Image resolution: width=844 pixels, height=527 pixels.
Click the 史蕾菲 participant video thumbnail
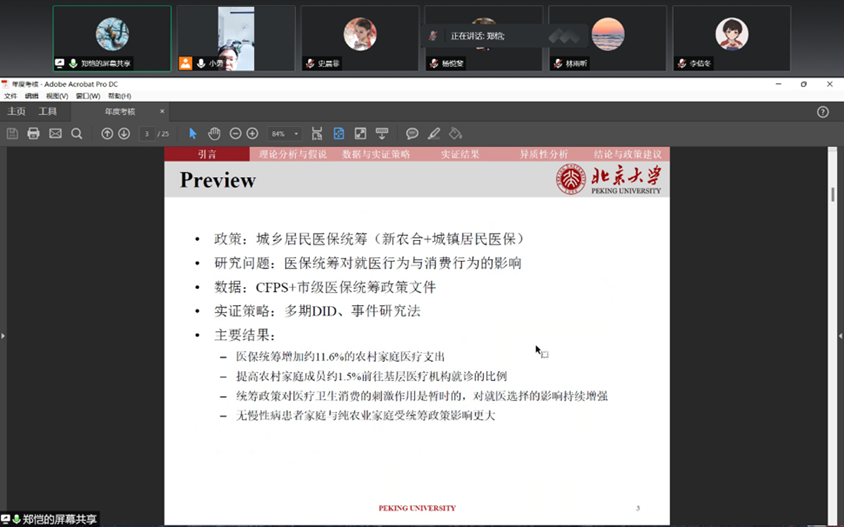[x=359, y=38]
